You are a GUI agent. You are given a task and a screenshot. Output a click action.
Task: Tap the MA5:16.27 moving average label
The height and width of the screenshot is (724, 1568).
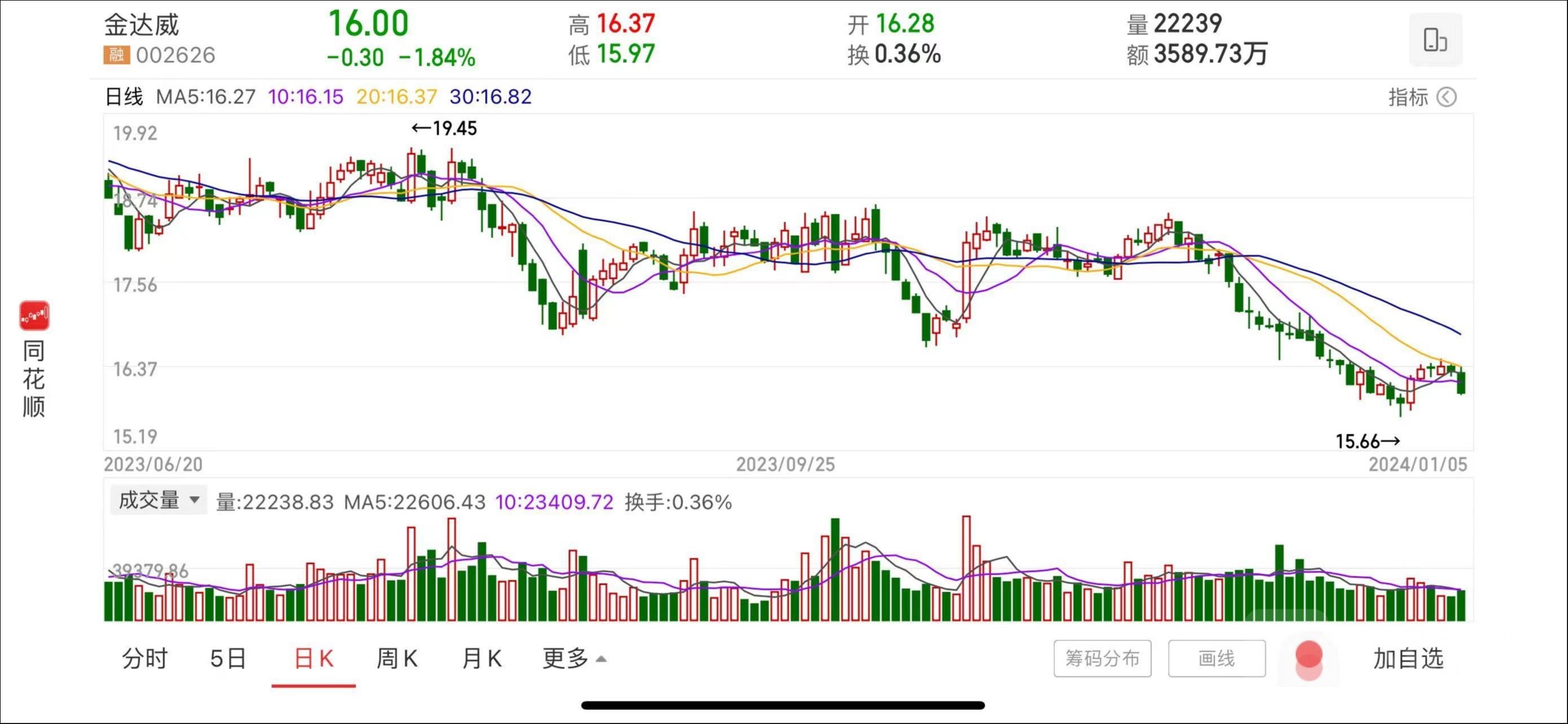205,97
